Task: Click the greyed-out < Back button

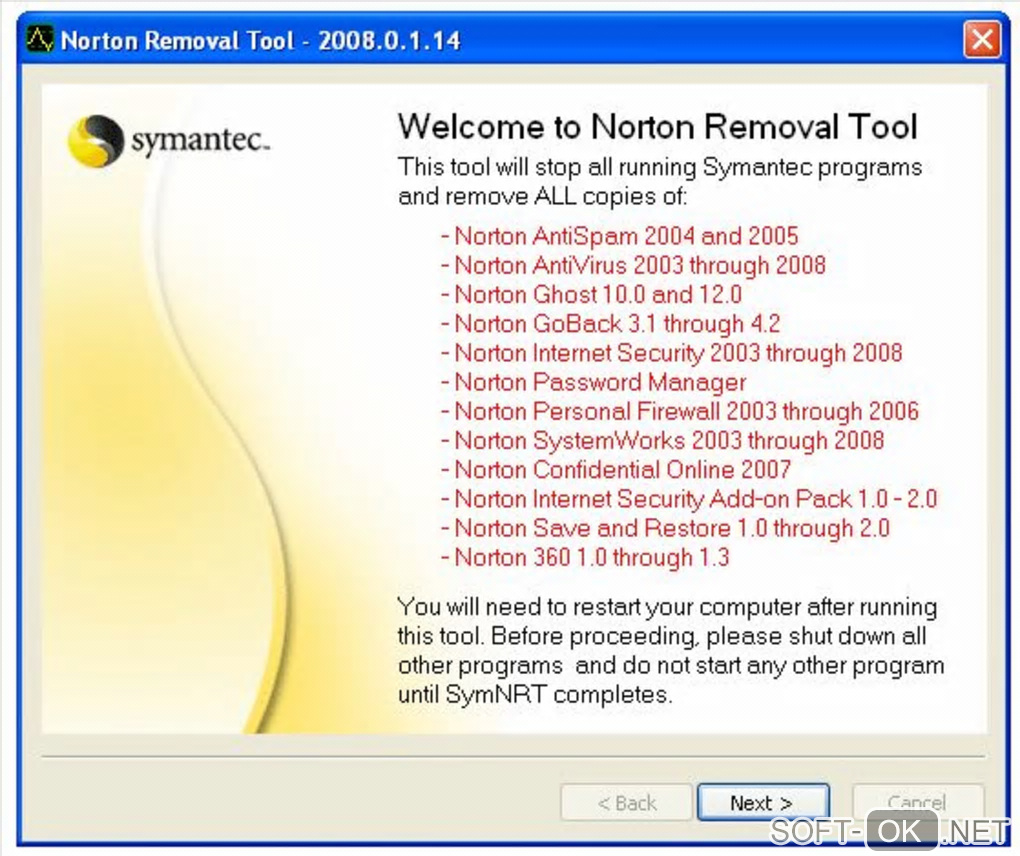Action: click(x=626, y=802)
